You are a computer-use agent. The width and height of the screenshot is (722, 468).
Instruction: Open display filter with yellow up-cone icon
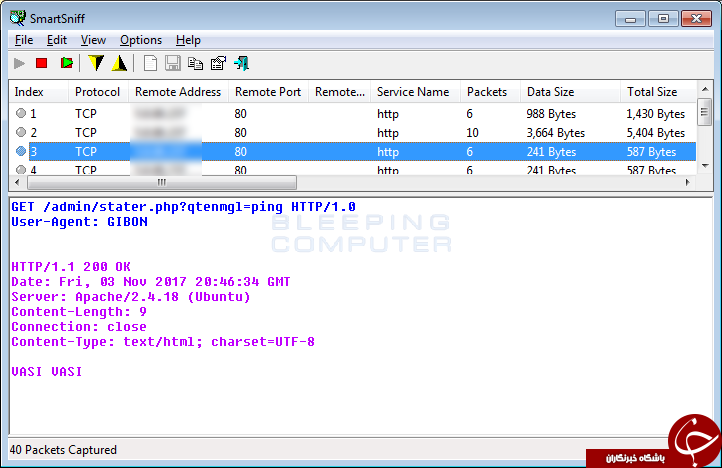tap(119, 63)
